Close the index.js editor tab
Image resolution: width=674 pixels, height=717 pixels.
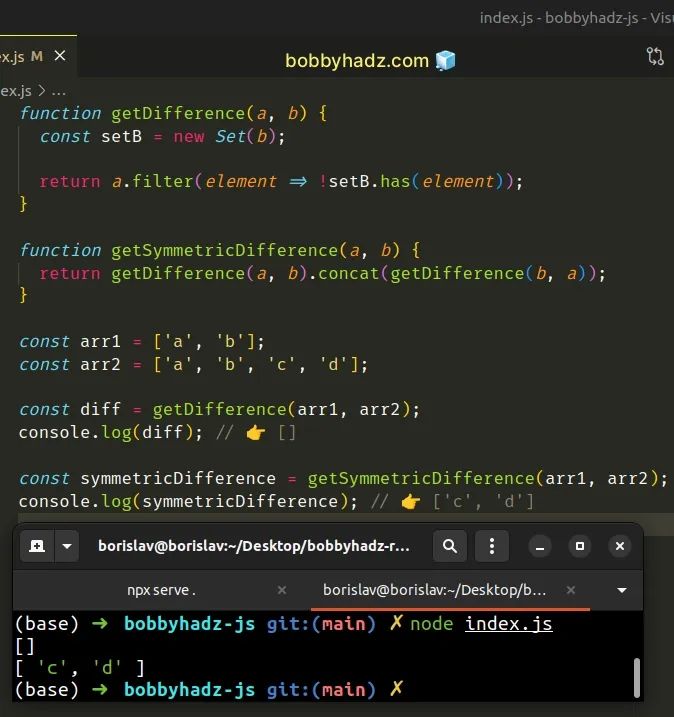tap(60, 56)
